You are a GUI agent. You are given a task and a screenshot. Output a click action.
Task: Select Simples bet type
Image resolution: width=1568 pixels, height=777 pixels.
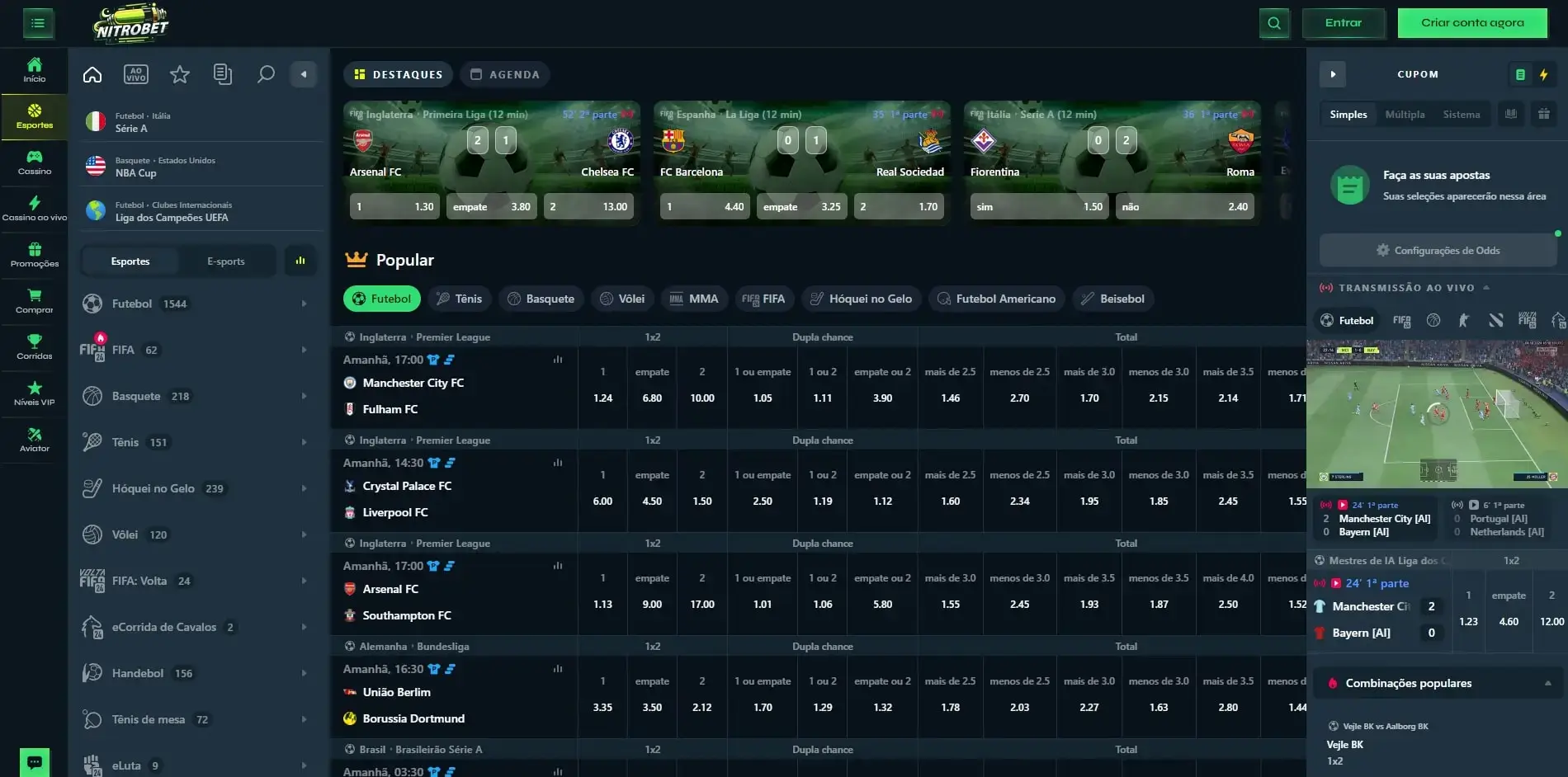pos(1348,115)
